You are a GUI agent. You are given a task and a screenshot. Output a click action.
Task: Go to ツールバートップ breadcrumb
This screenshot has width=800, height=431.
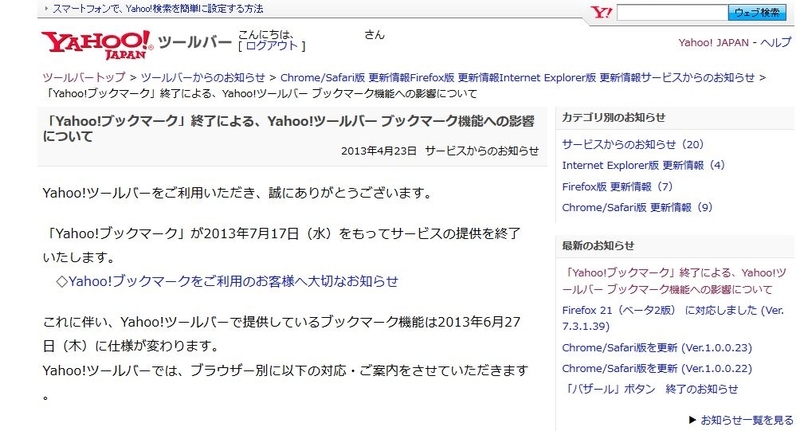tap(84, 78)
